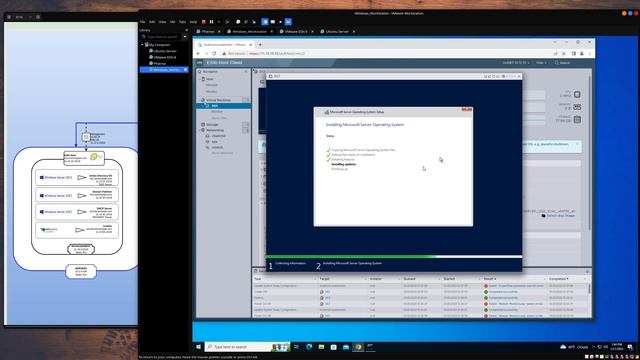Image resolution: width=640 pixels, height=360 pixels.
Task: Close the VM console window
Action: coord(519,76)
